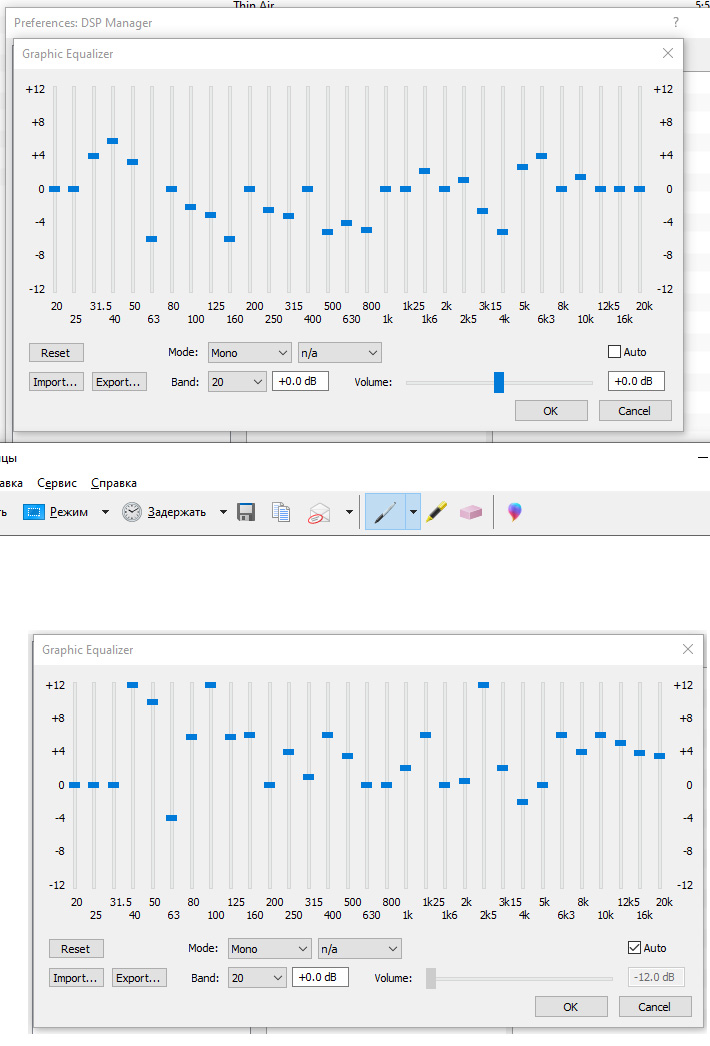Click the Задержать clock icon

point(131,512)
